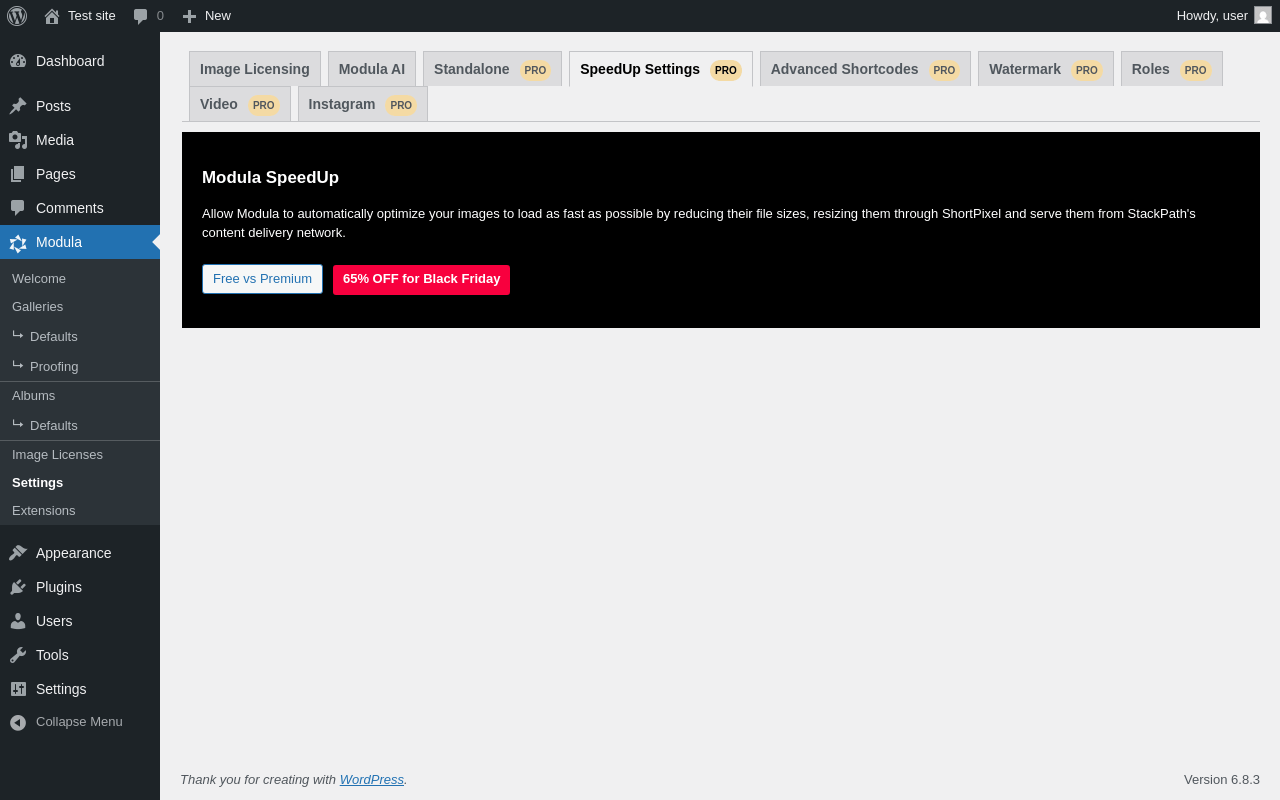
Task: Switch to the Instagram tab
Action: coord(363,104)
